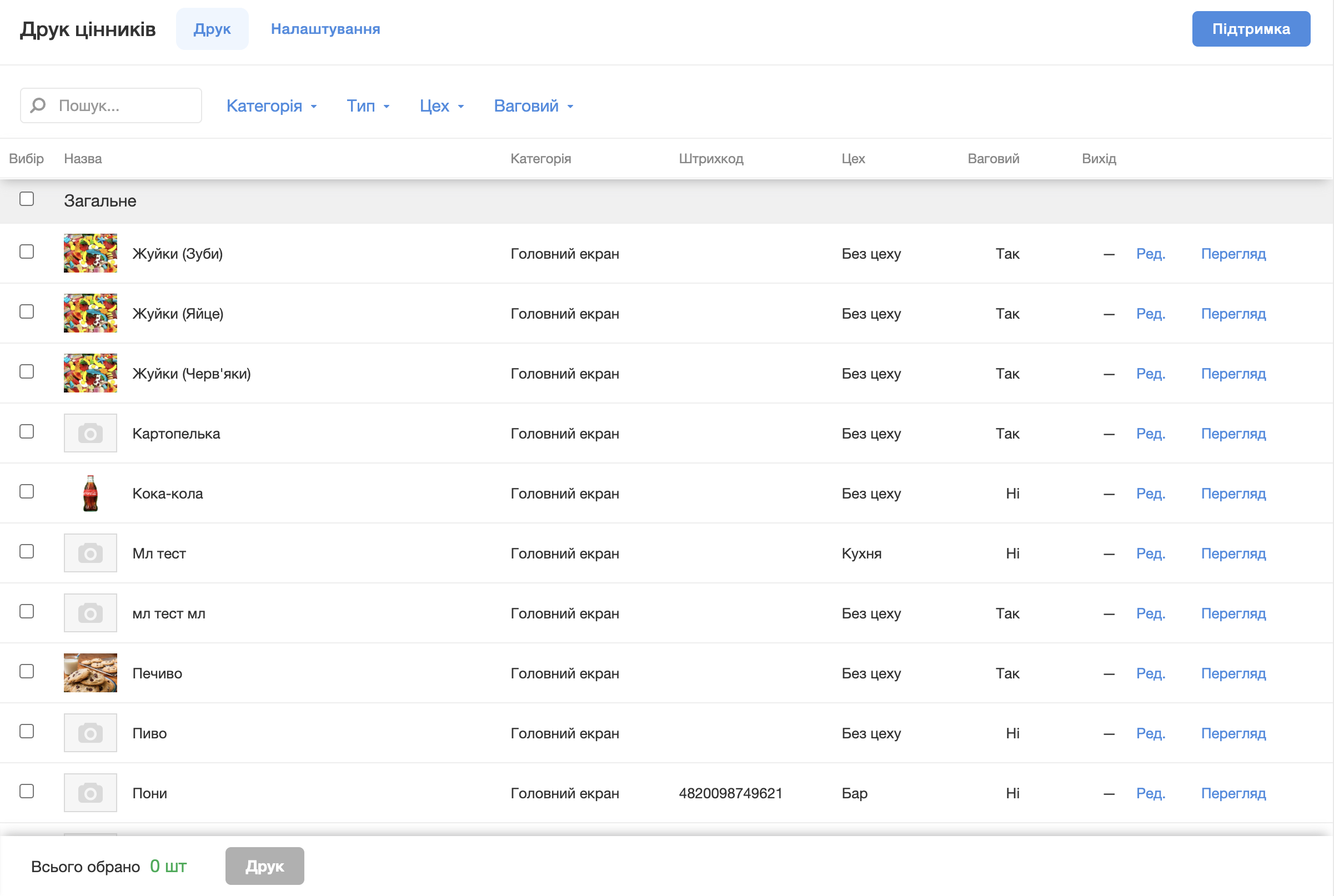Open the Категорія filter dropdown

271,105
